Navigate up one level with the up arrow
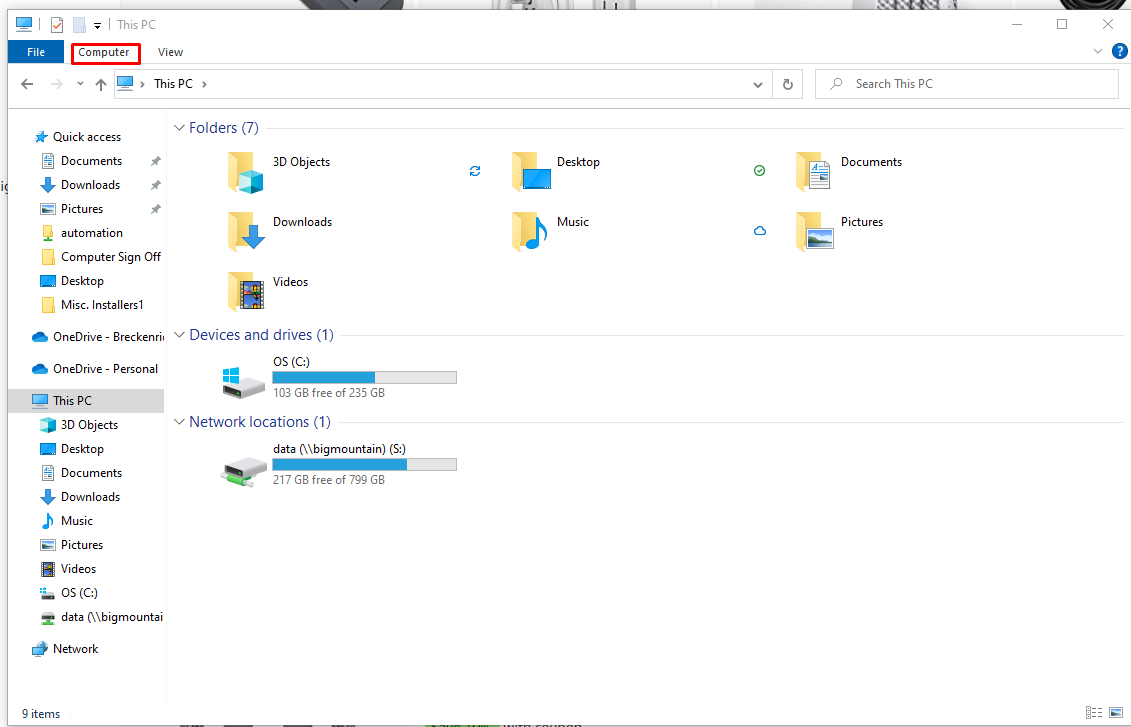 pyautogui.click(x=101, y=84)
